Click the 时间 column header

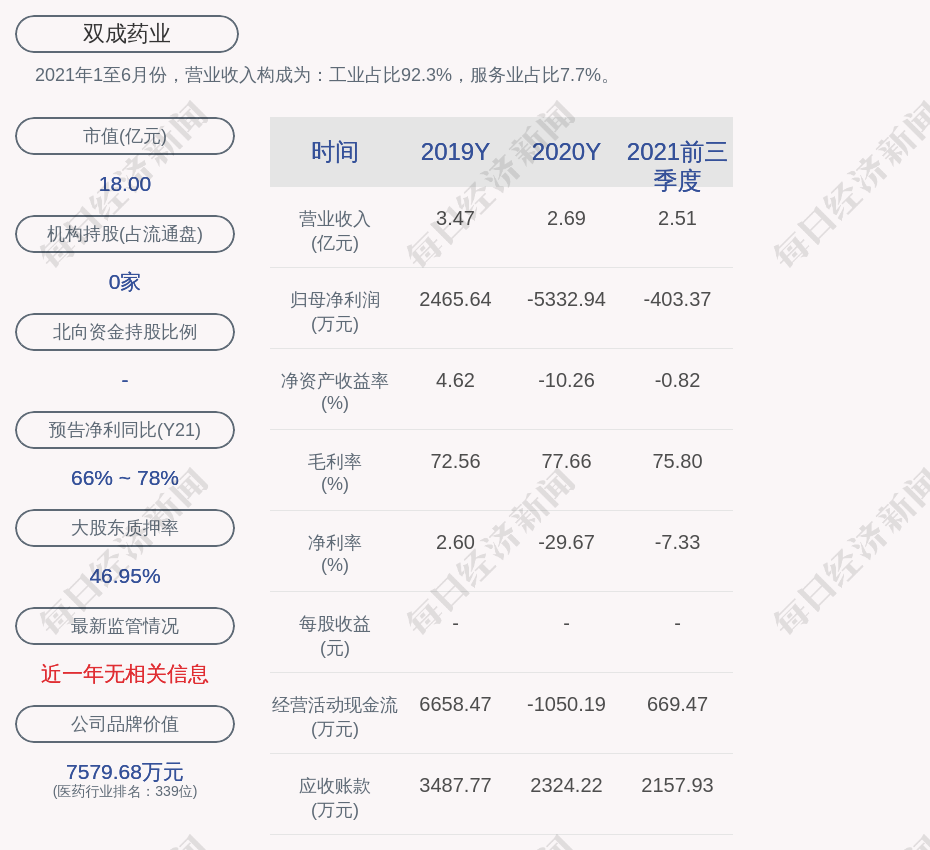[x=335, y=152]
